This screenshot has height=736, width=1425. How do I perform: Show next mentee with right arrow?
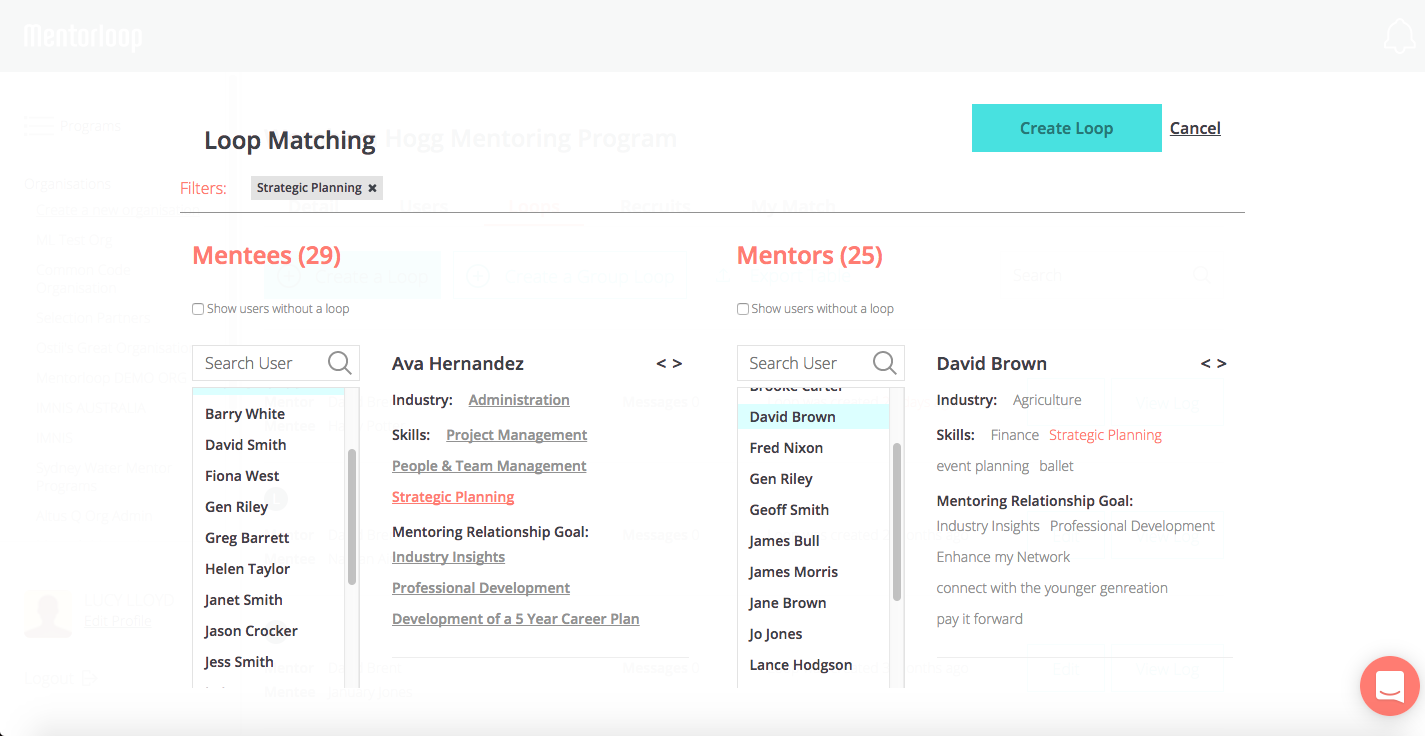click(678, 364)
